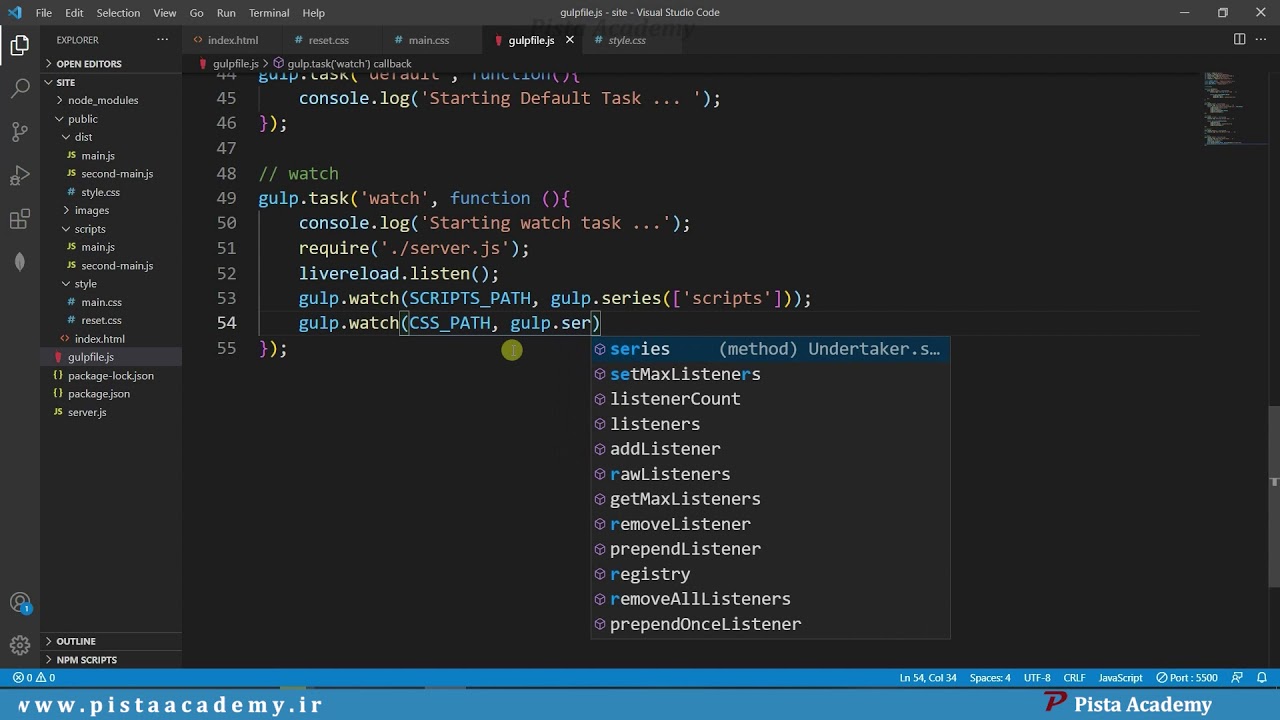Collapse the public folder
This screenshot has height=720, width=1280.
click(111, 119)
